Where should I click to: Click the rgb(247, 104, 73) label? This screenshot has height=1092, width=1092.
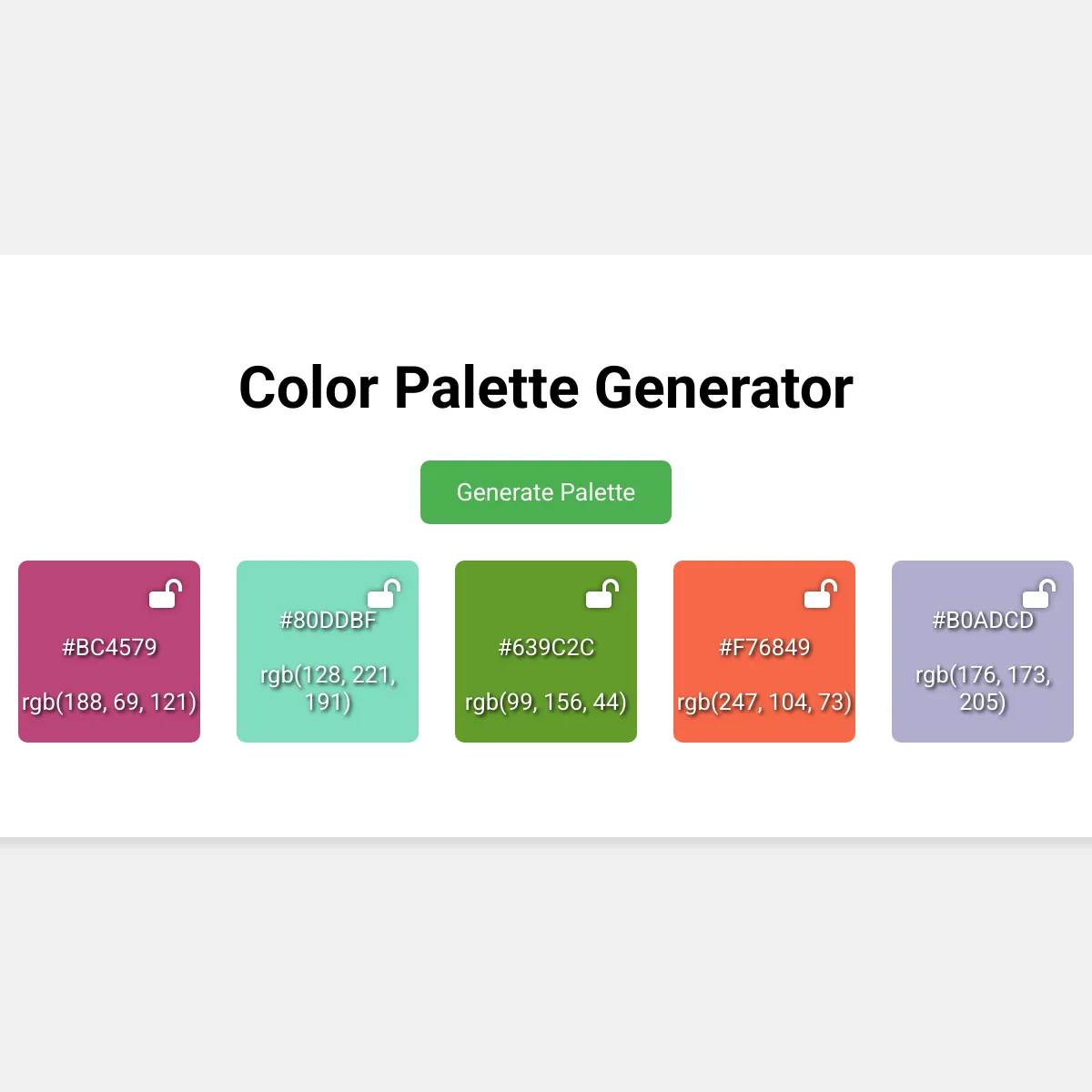pos(764,703)
